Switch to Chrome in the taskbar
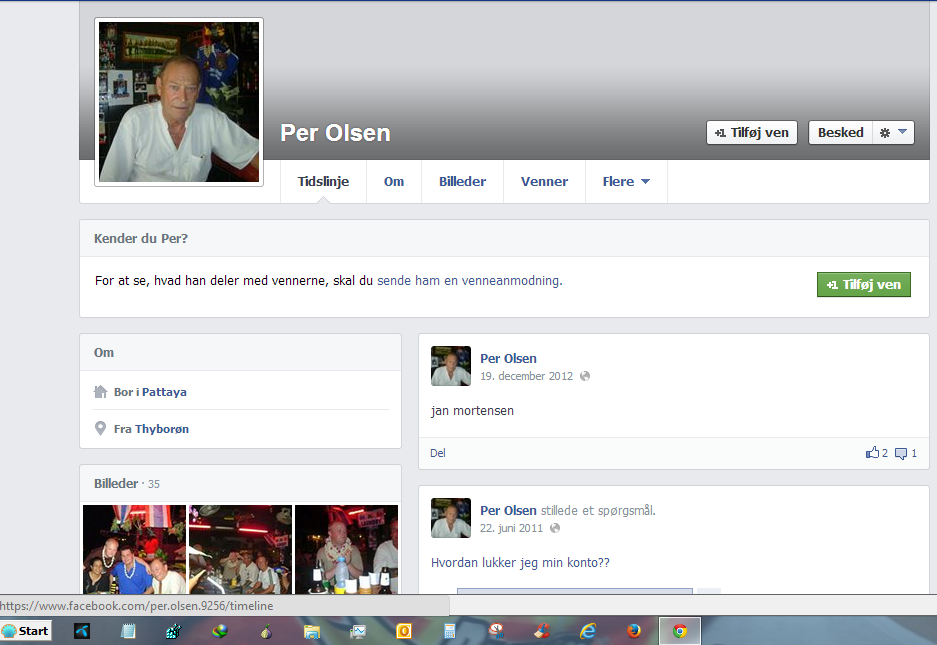The width and height of the screenshot is (937, 645). (x=680, y=631)
